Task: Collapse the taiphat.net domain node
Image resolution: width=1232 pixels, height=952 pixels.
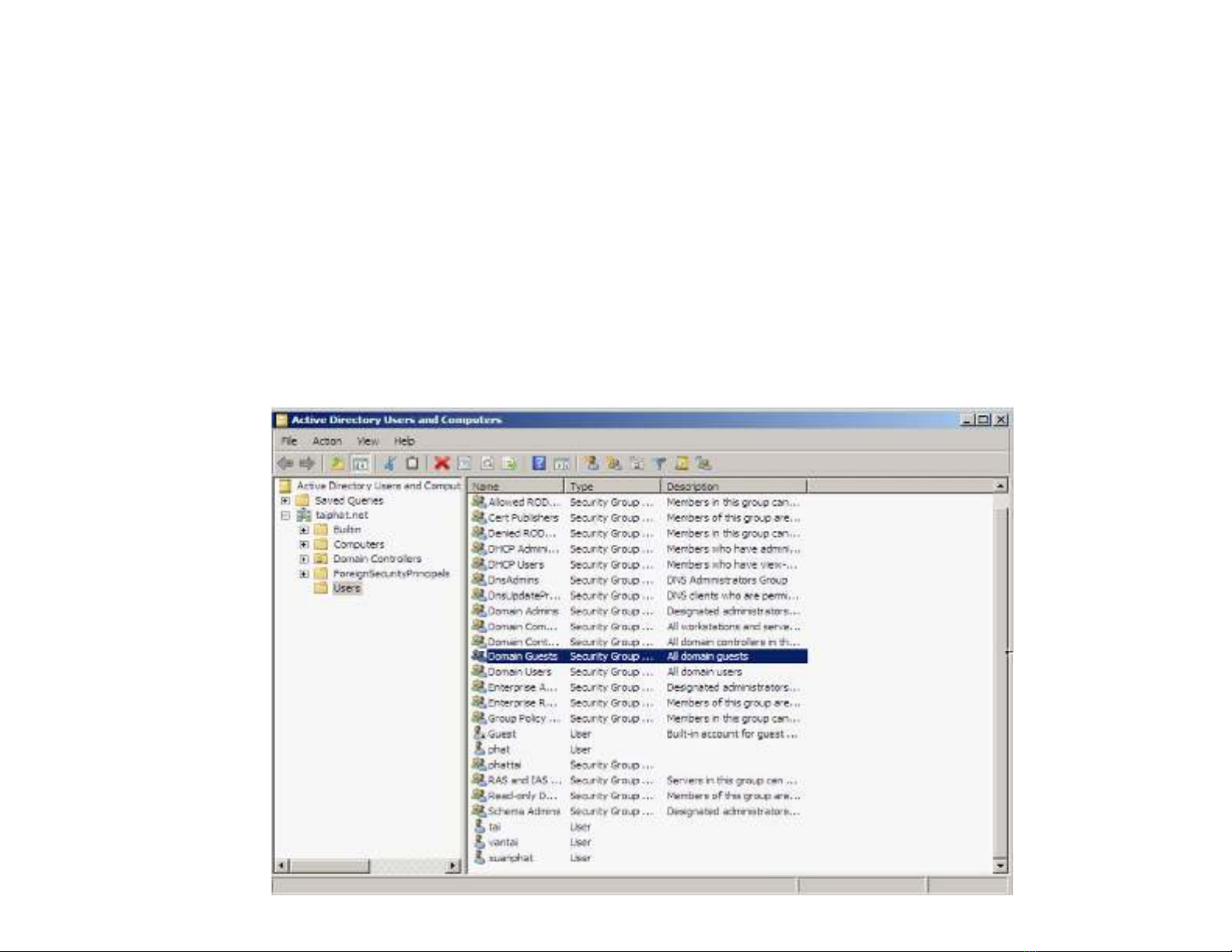Action: (285, 515)
